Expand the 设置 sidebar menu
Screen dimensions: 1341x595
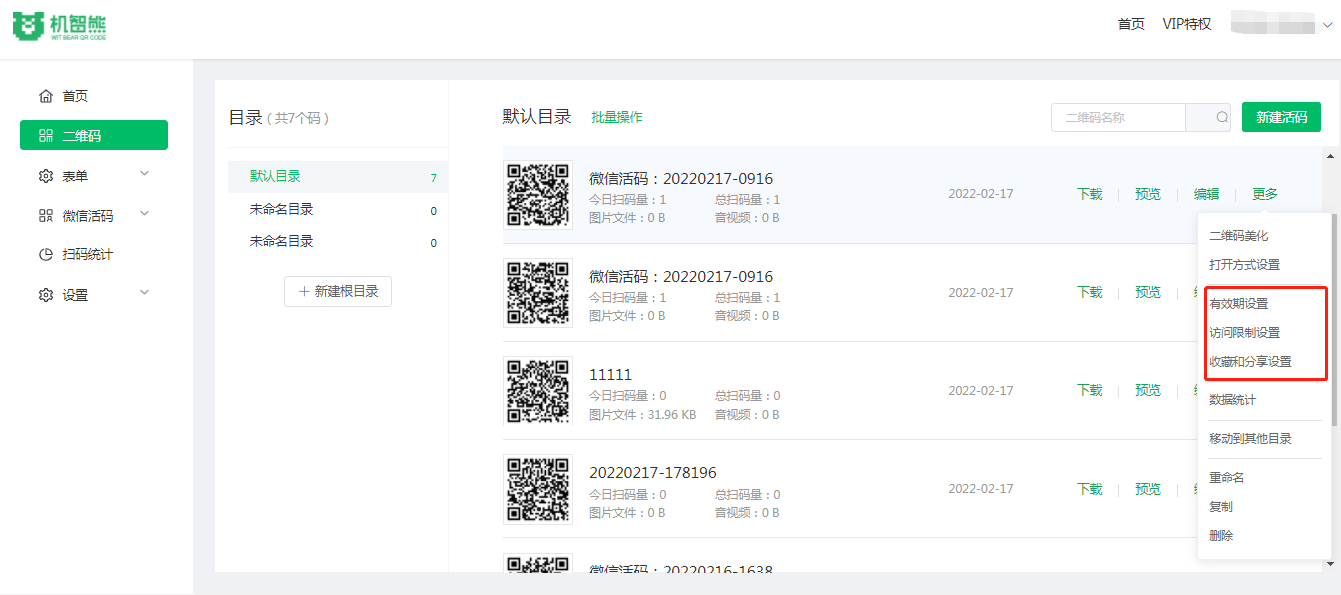click(93, 295)
